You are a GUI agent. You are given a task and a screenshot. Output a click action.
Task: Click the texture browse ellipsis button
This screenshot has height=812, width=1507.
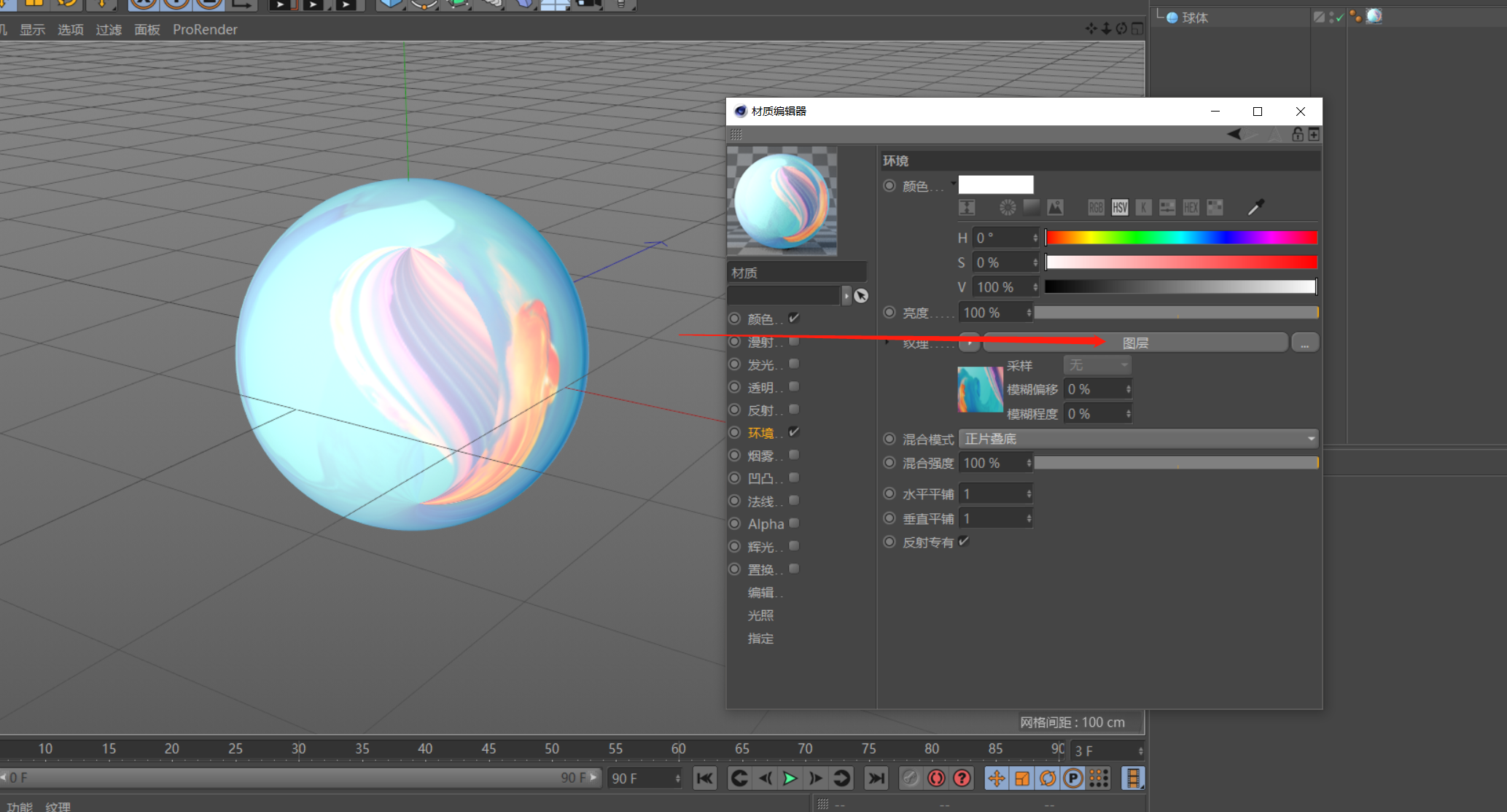[1305, 343]
